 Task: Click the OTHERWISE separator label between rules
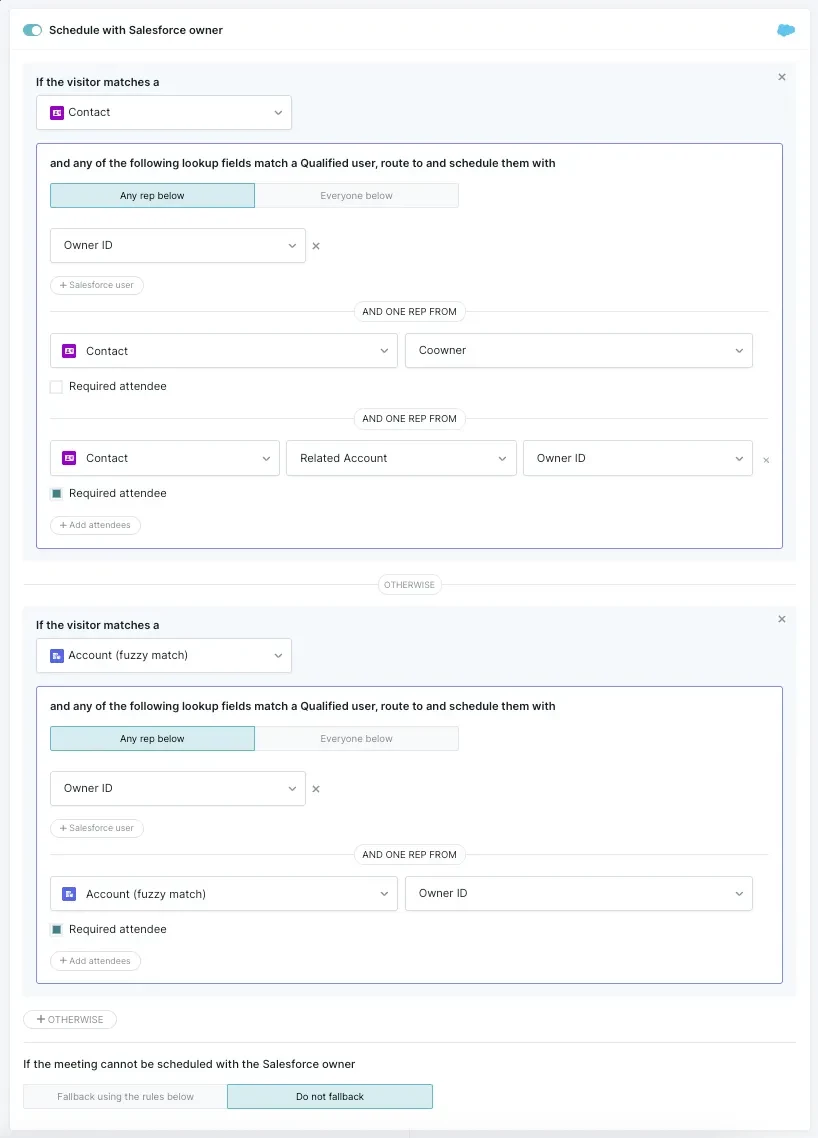409,585
